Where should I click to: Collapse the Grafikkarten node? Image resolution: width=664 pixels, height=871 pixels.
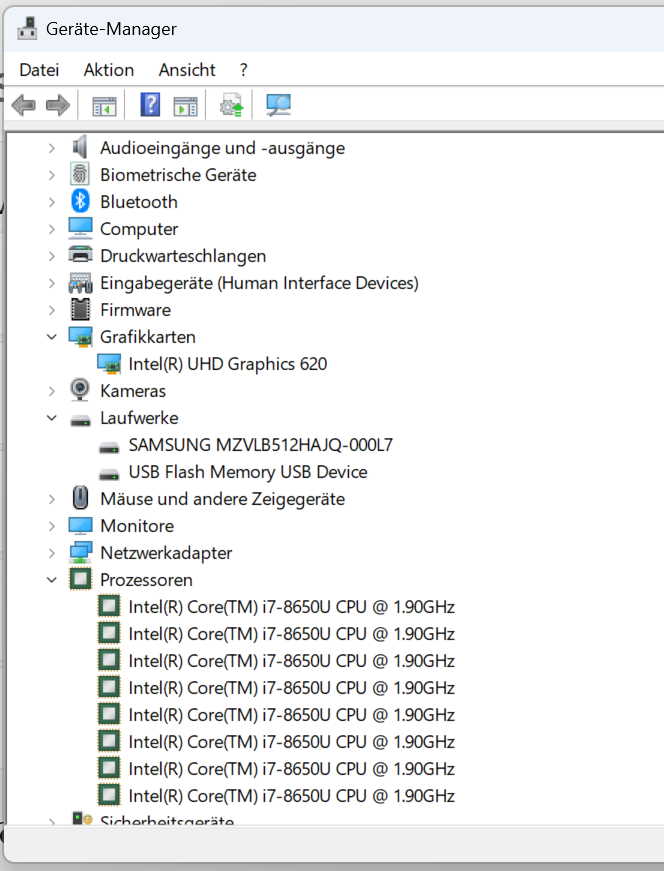click(x=52, y=337)
